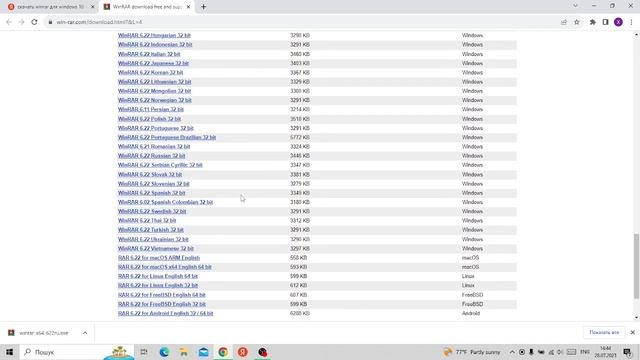The width and height of the screenshot is (640, 360).
Task: Open RAR 6.22 for macOS ARM English
Action: 159,258
